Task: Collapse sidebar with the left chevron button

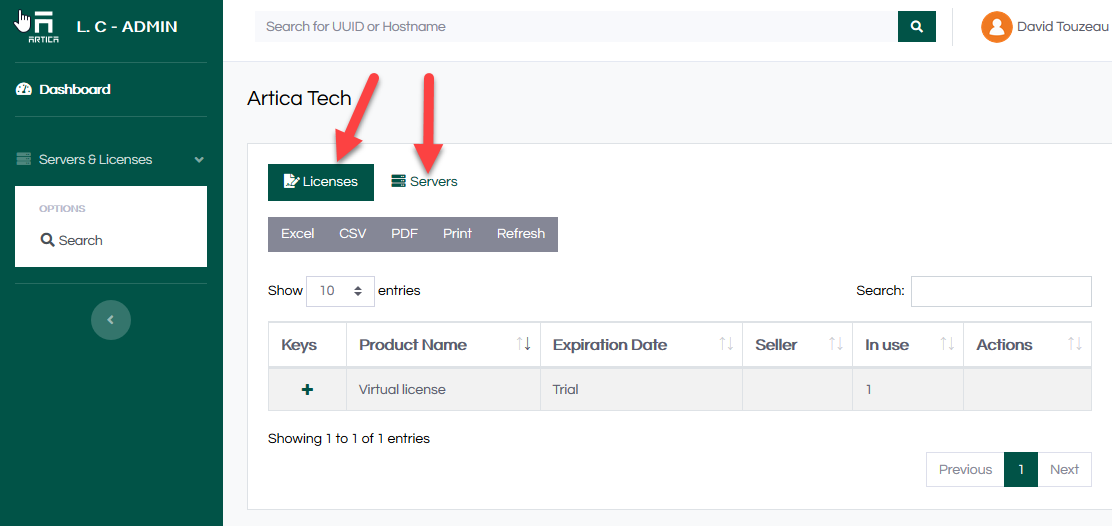Action: [x=111, y=320]
